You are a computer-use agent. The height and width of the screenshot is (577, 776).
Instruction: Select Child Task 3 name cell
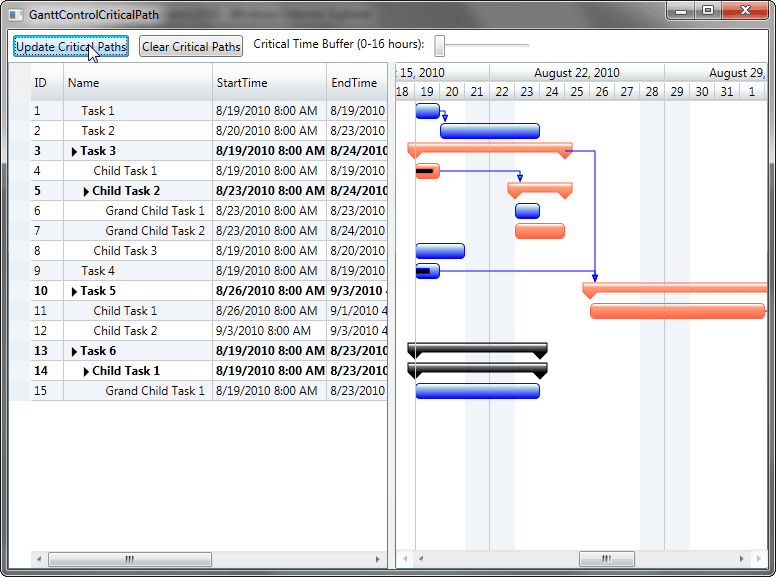[x=125, y=251]
